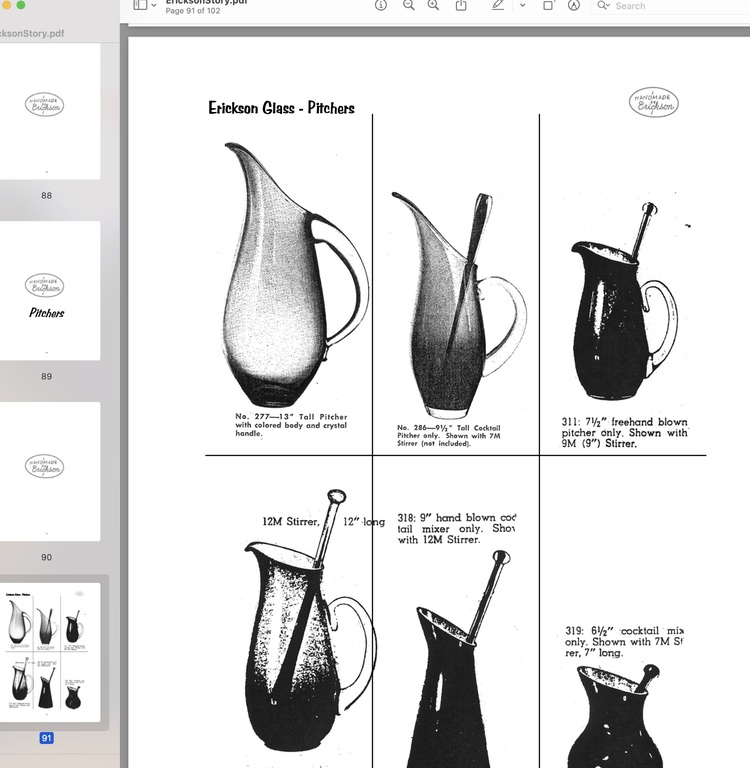
Task: Click the Erickson Glass - Pitchers heading
Action: pyautogui.click(x=281, y=108)
